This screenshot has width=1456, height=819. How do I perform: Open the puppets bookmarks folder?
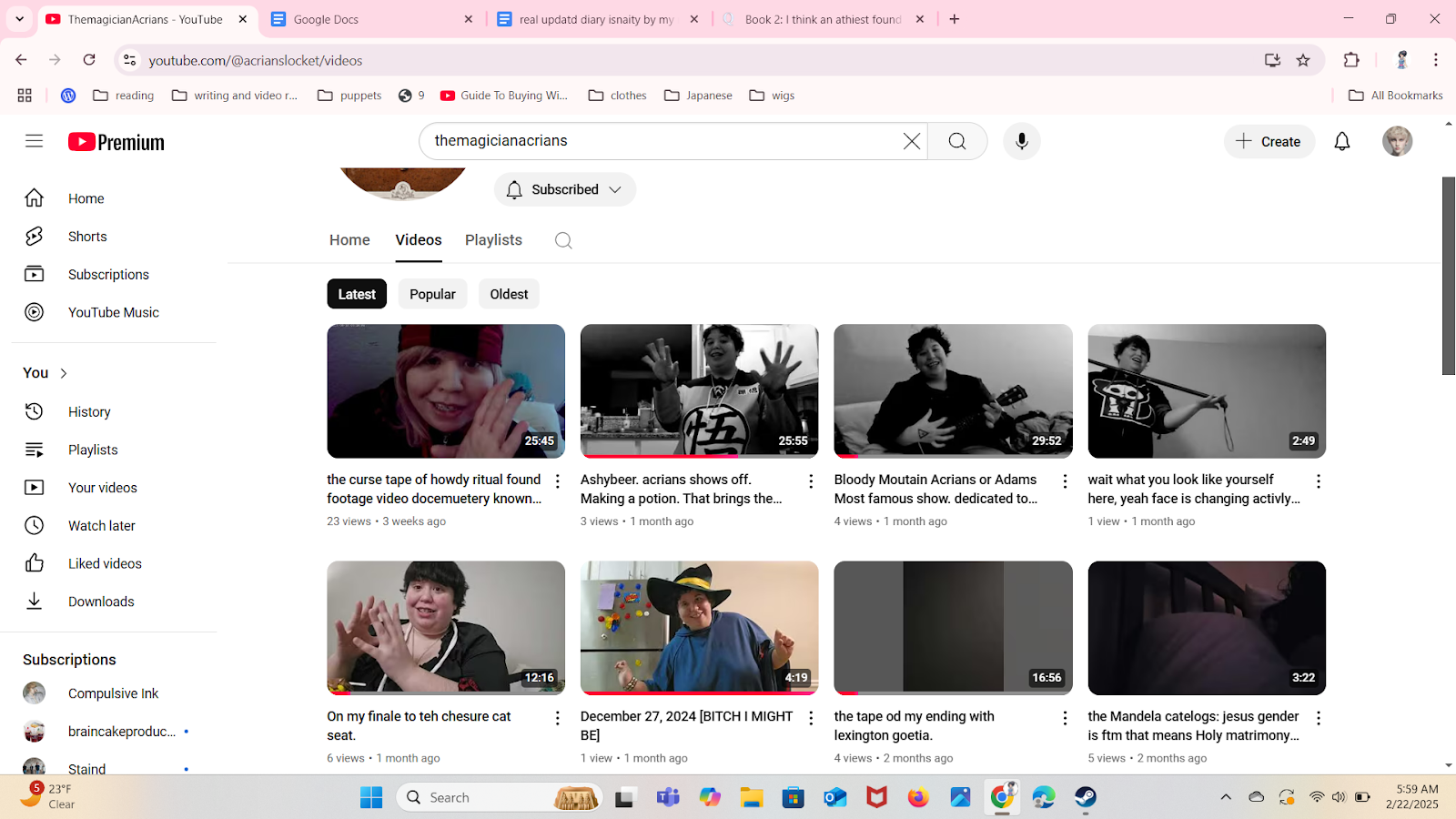pos(350,96)
